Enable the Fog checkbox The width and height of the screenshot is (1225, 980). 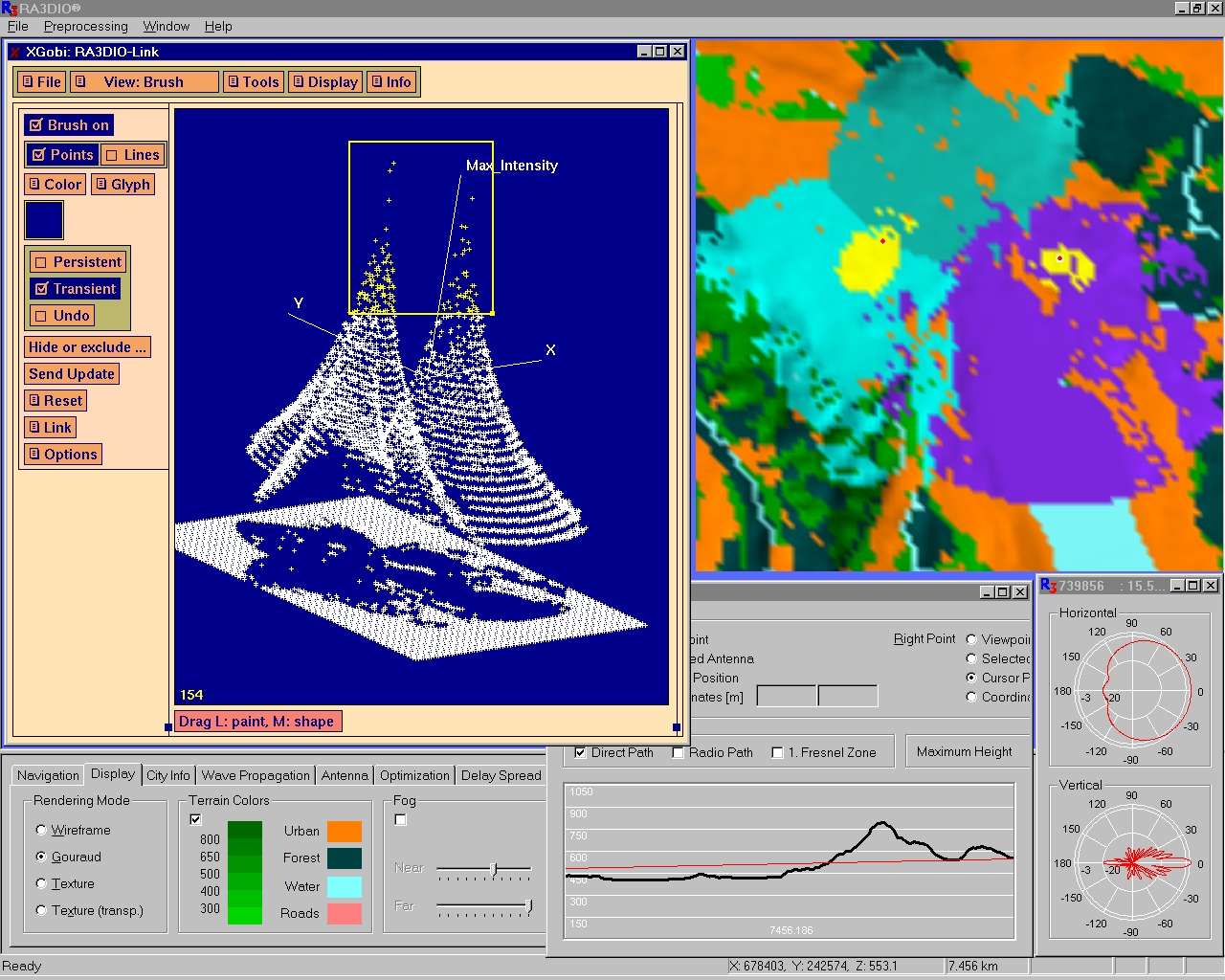pyautogui.click(x=400, y=820)
